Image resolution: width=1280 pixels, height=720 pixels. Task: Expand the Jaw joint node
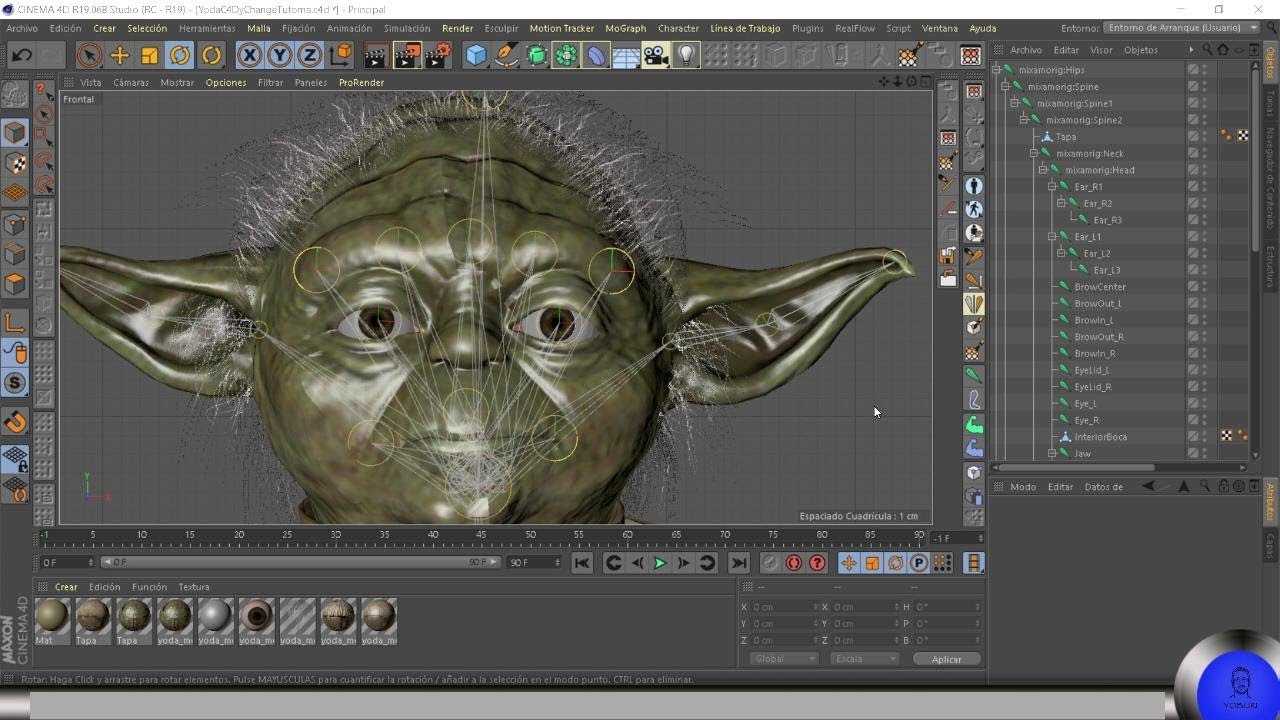pos(1052,454)
